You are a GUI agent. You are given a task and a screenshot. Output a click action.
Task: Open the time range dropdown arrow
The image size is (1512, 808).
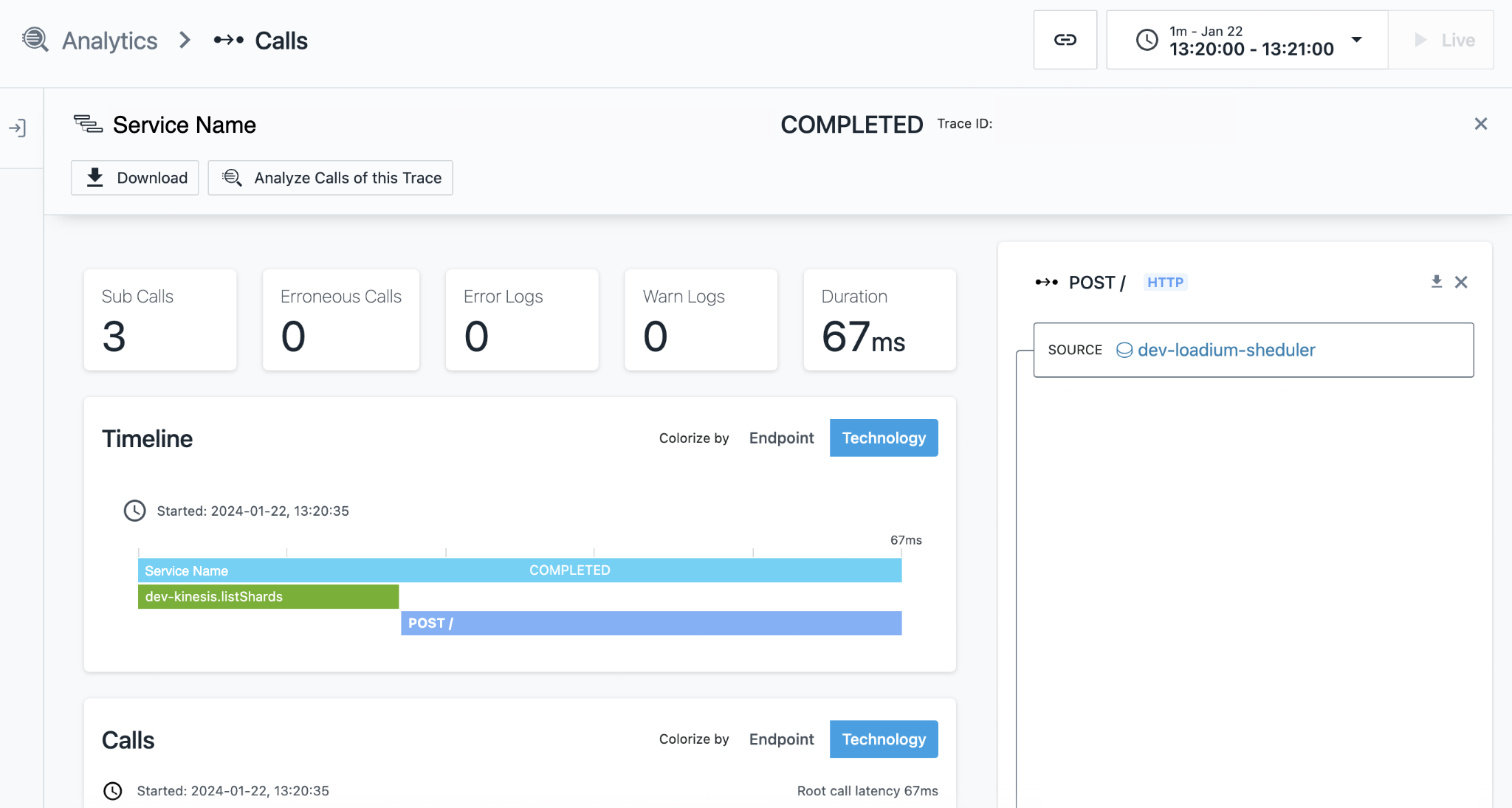click(1356, 40)
